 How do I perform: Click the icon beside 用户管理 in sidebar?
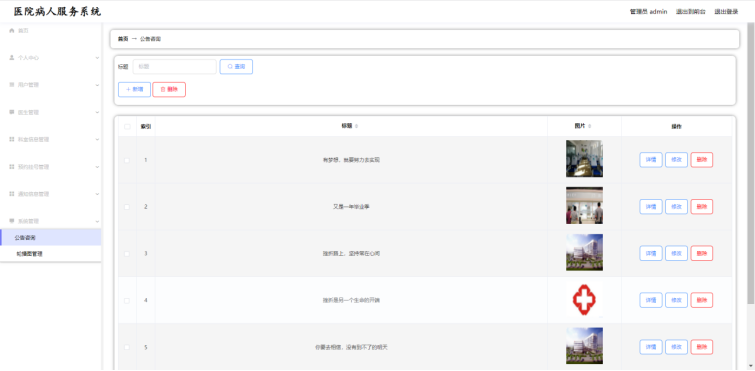12,85
